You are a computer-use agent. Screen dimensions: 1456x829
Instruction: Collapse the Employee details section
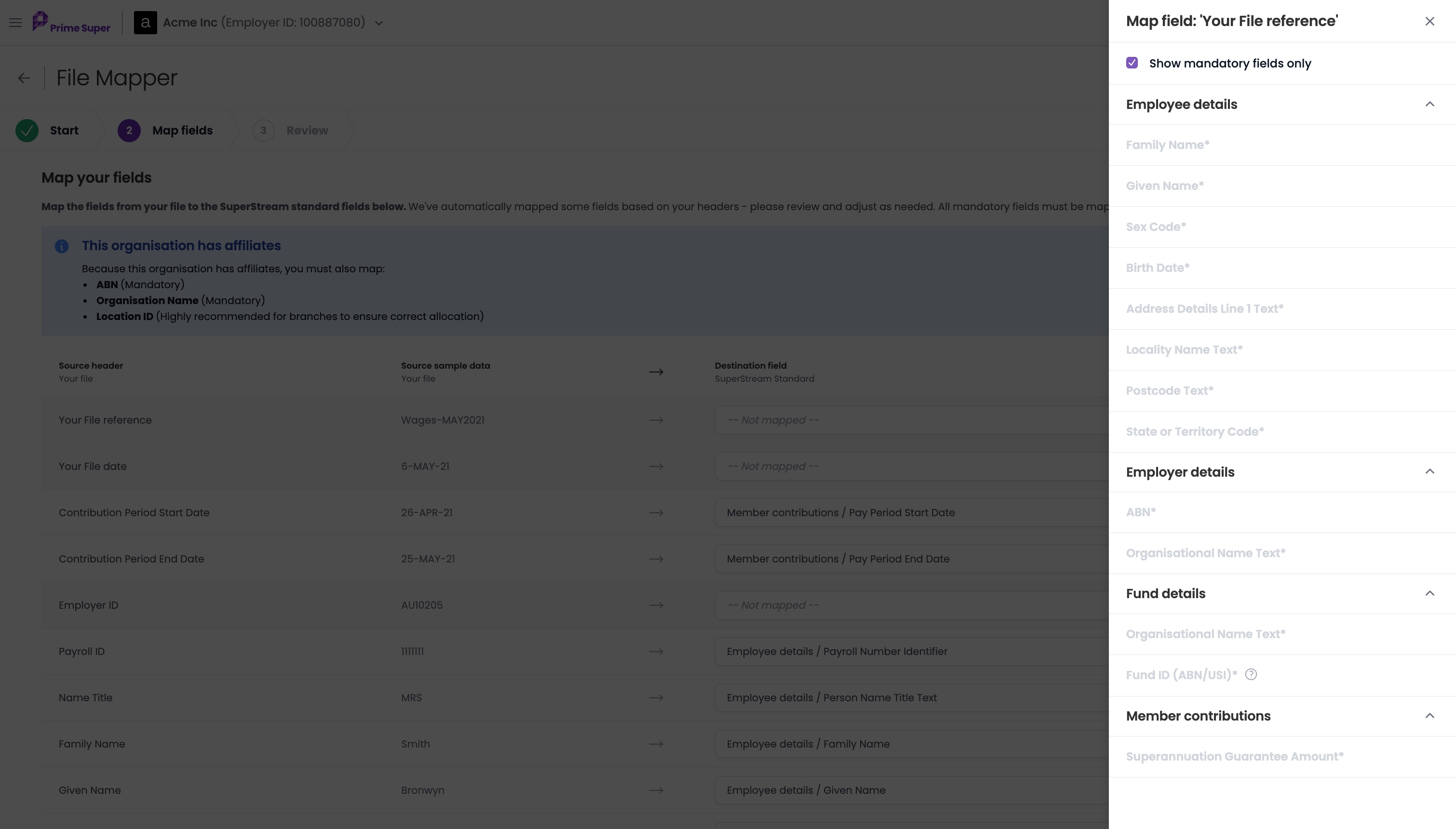click(x=1429, y=104)
